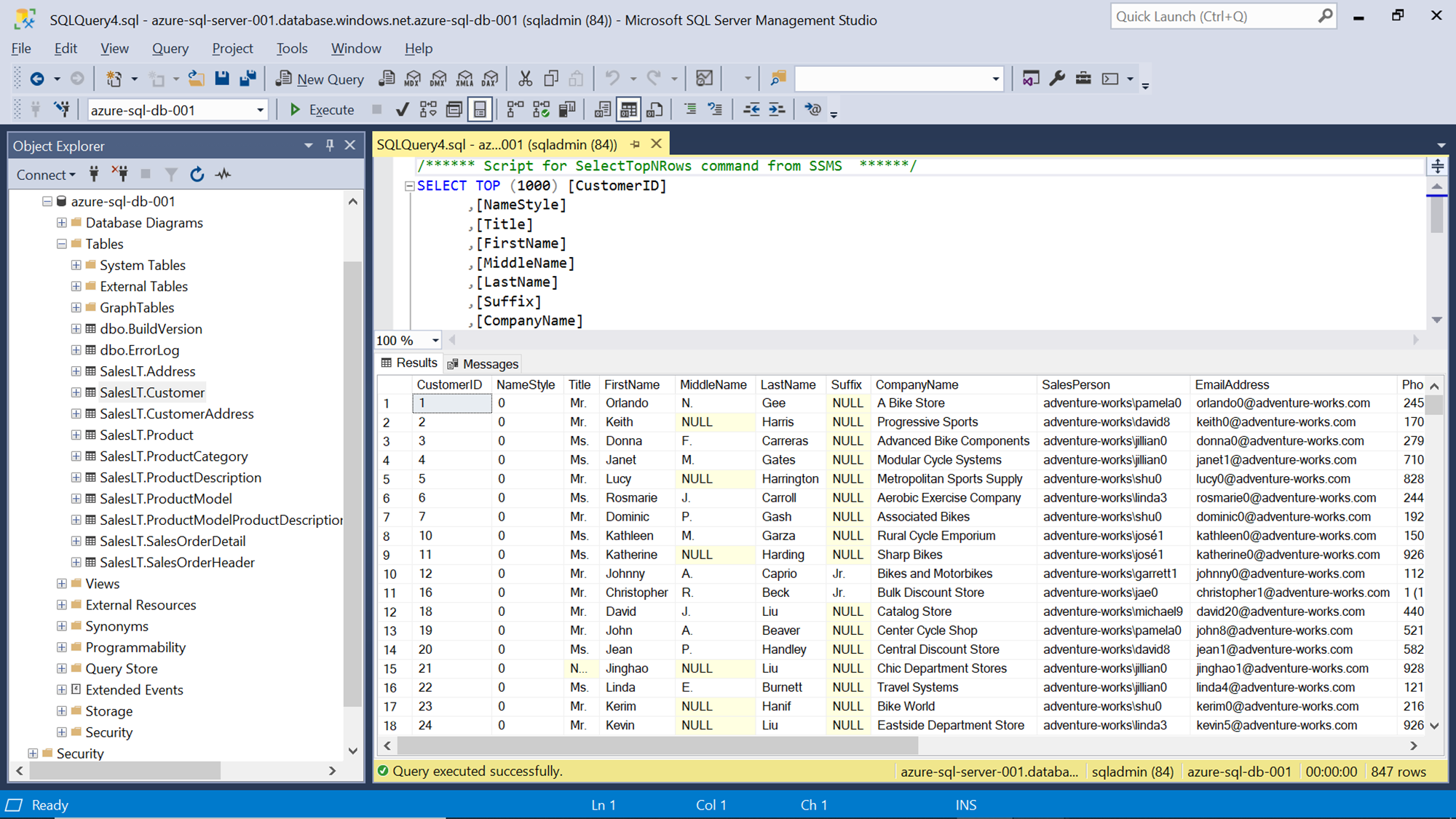Open the azure-sql-db-001 database dropdown

260,110
